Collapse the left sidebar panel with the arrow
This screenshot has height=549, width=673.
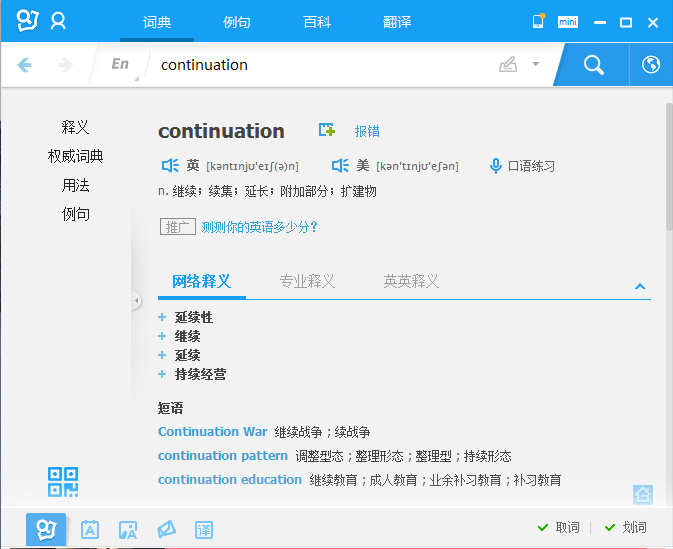[136, 300]
